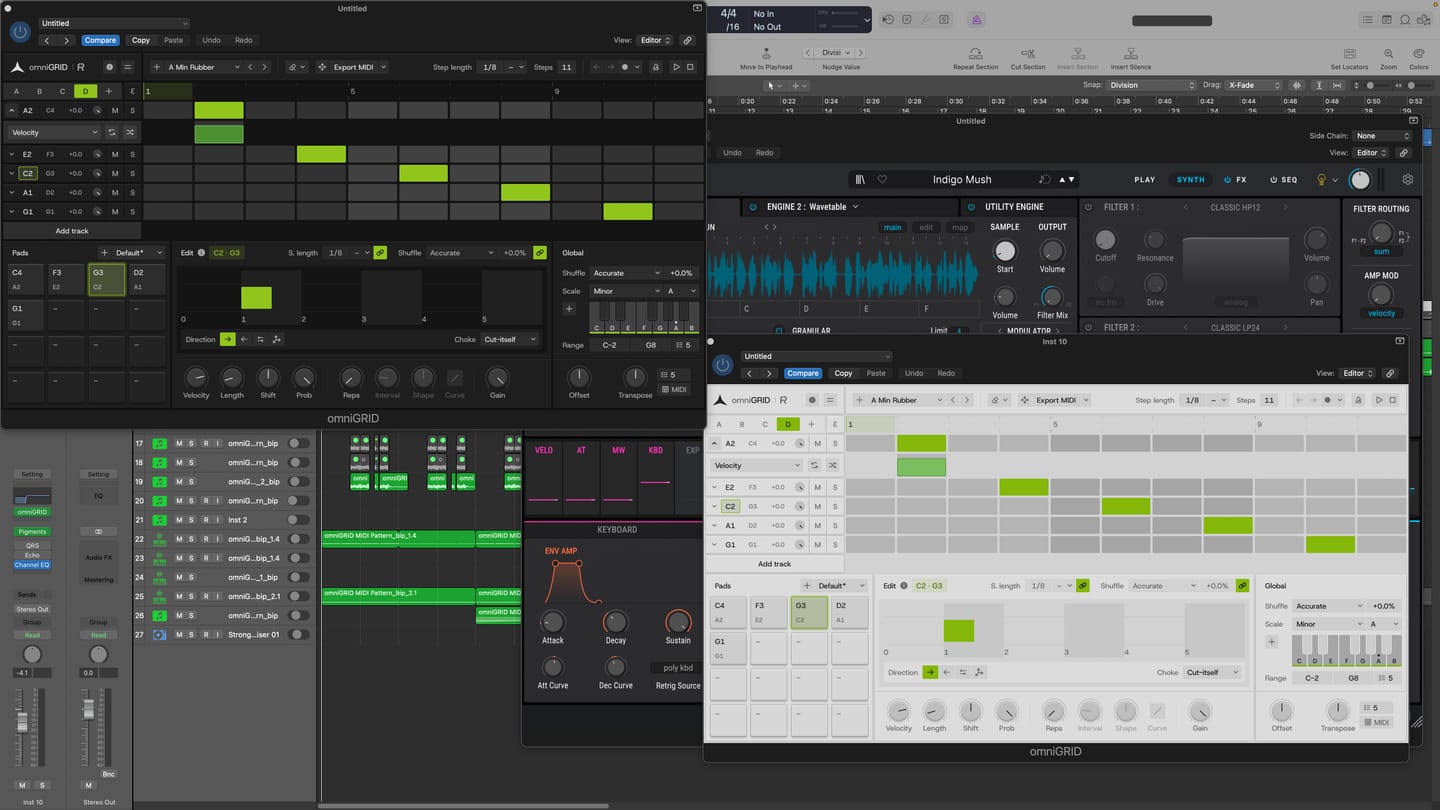Mute the E2 track in dark omniGRID
This screenshot has height=810, width=1440.
pyautogui.click(x=115, y=154)
